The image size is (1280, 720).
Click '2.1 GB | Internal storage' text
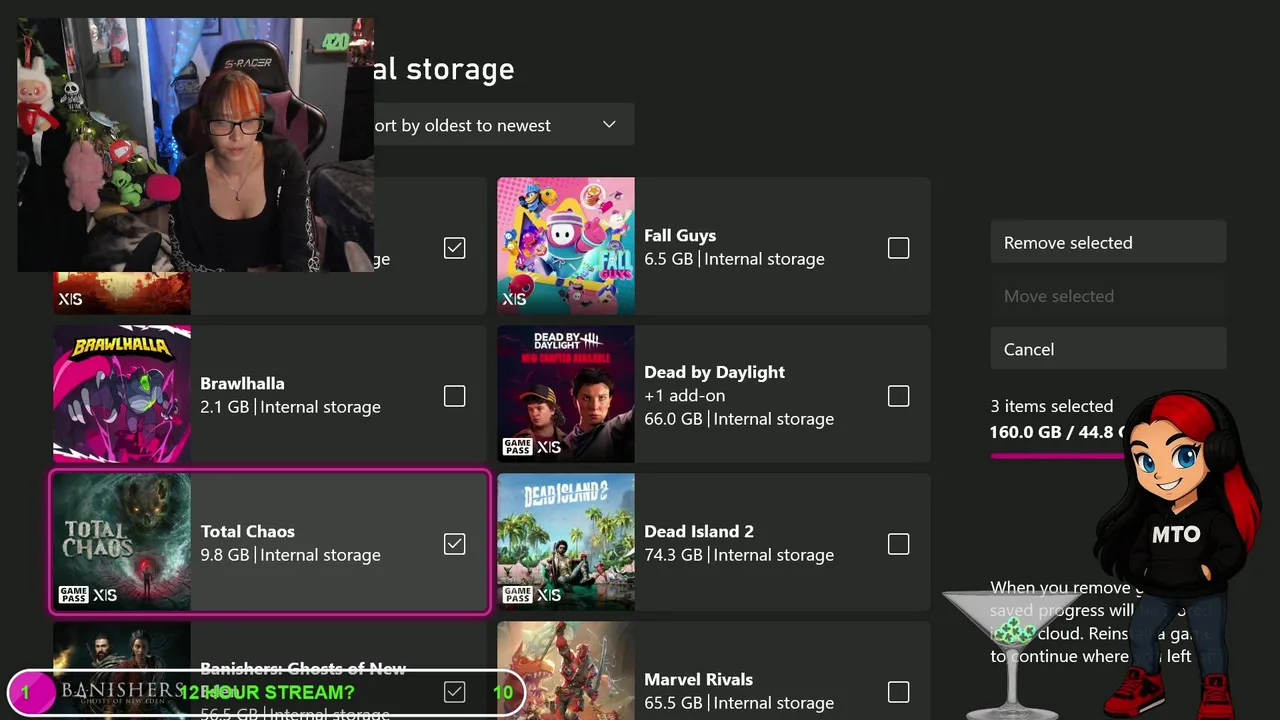290,407
